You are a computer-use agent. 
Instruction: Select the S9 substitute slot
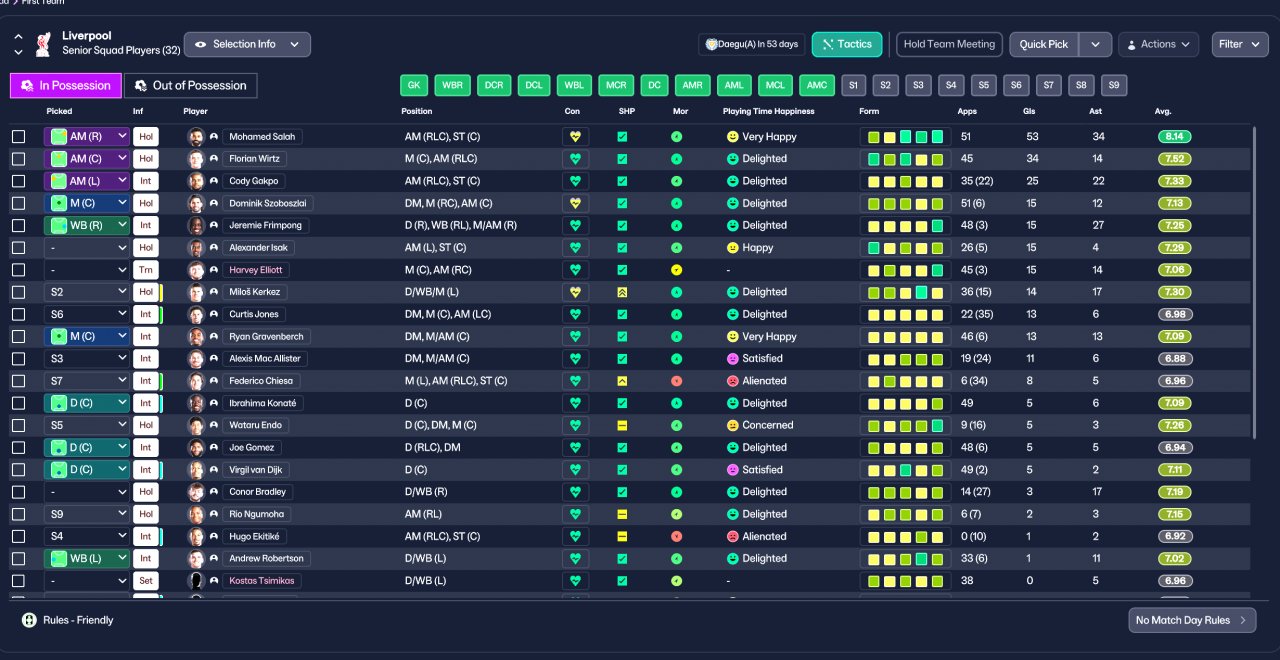point(1114,86)
